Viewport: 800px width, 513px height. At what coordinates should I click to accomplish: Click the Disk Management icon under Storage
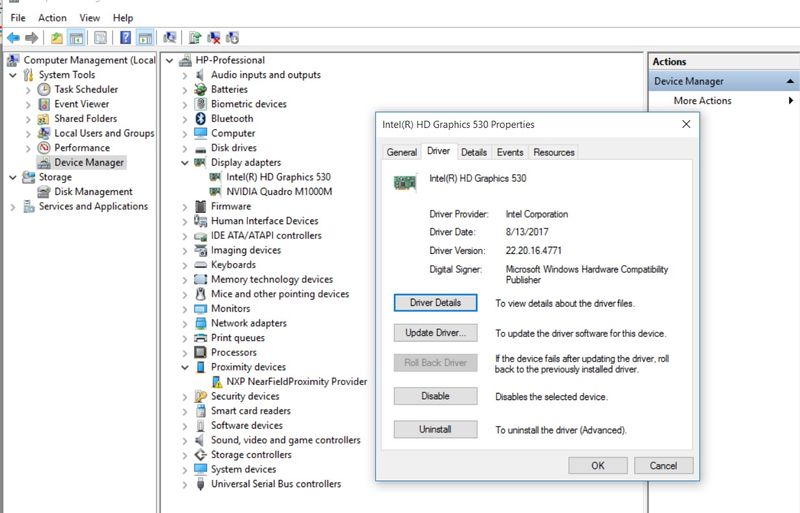click(44, 192)
